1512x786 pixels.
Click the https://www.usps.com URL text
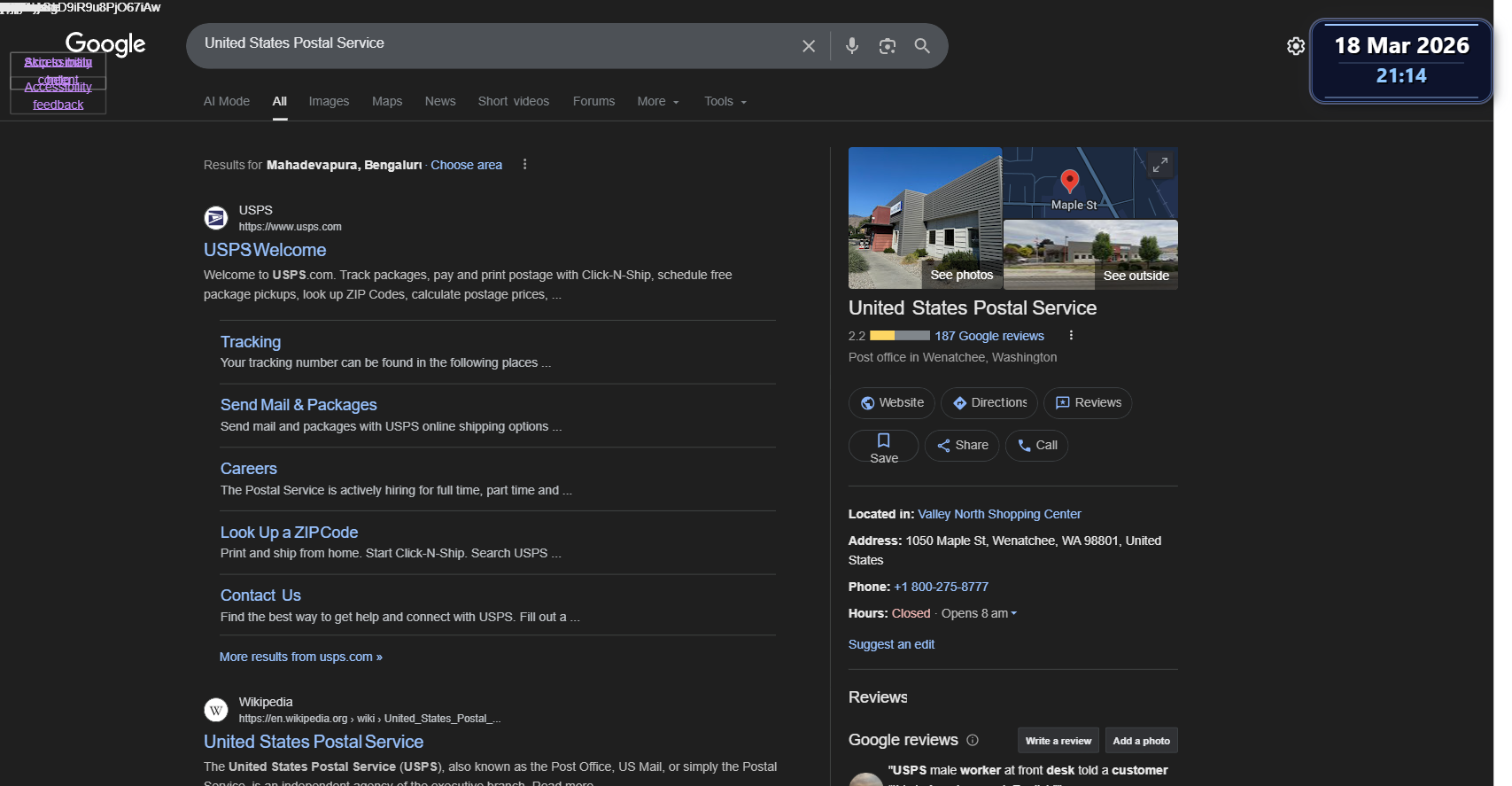click(290, 227)
